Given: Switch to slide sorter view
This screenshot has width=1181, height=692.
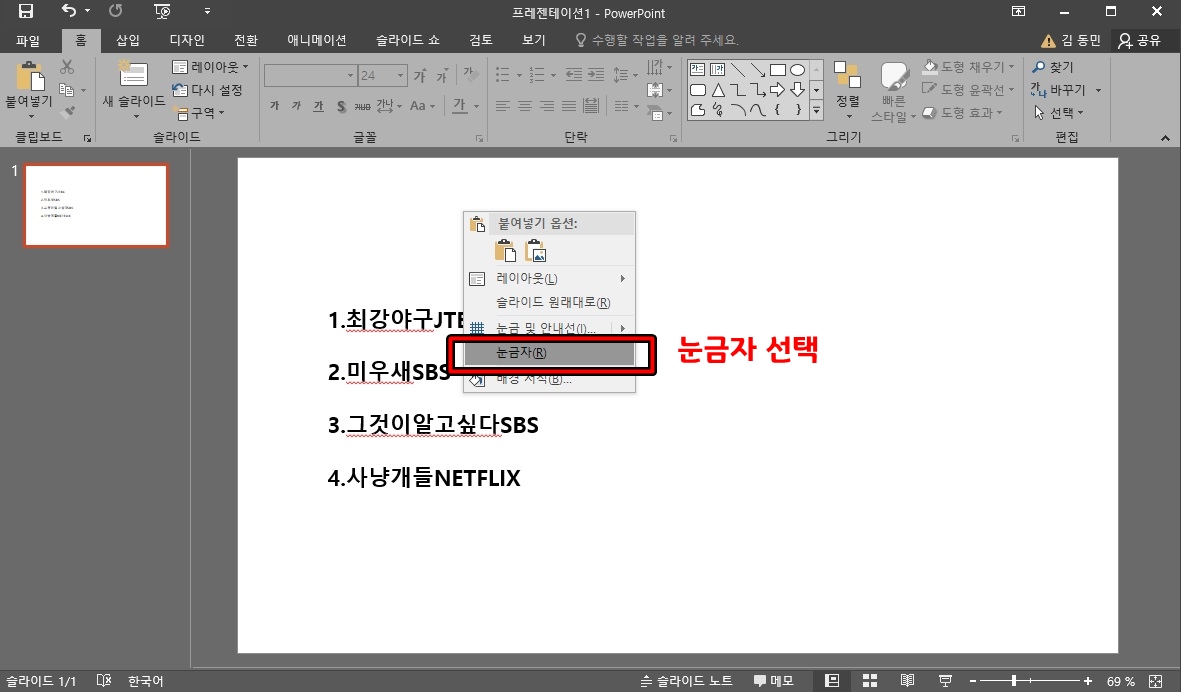Looking at the screenshot, I should coord(870,681).
